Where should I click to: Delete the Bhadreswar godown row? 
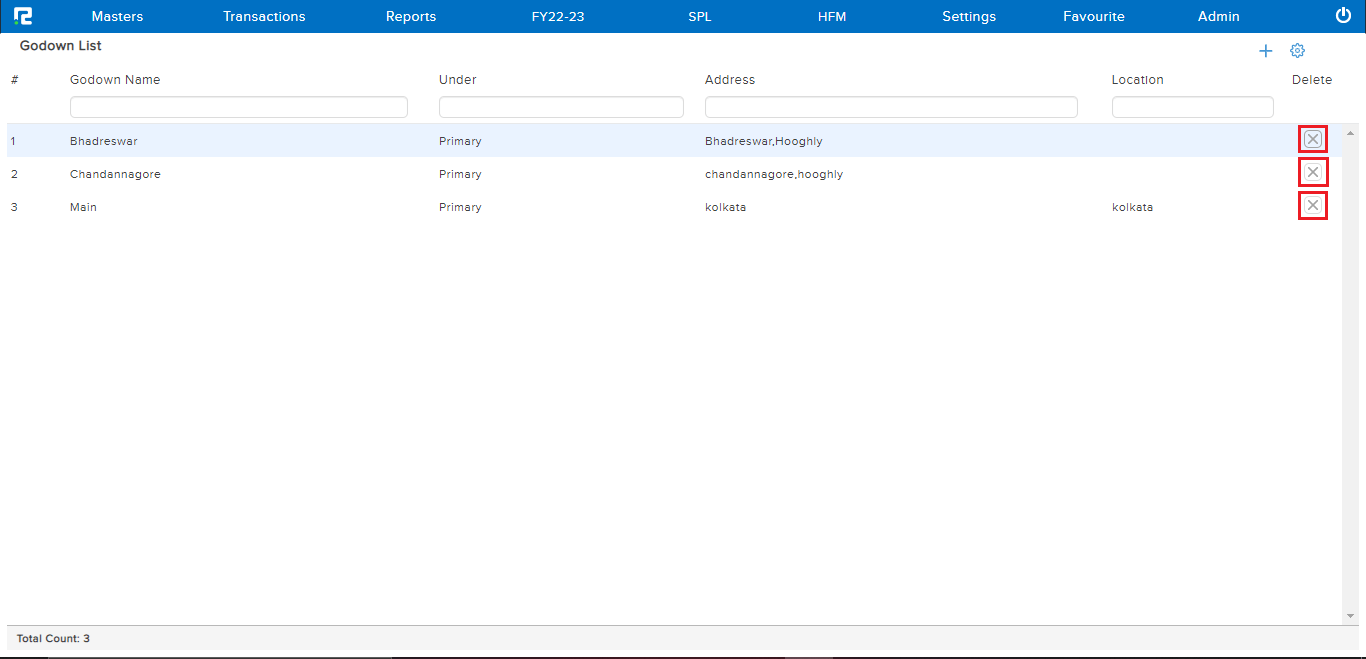[1312, 140]
